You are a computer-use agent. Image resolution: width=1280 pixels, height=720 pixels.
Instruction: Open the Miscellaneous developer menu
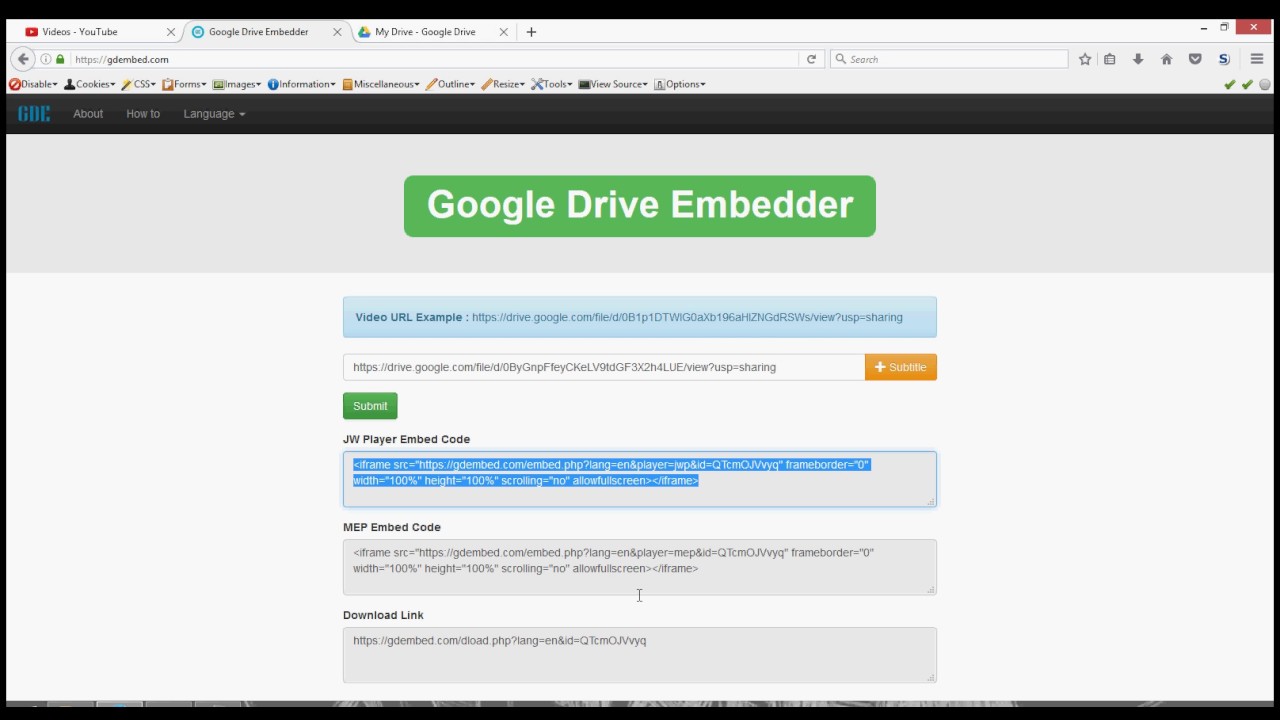pyautogui.click(x=381, y=84)
